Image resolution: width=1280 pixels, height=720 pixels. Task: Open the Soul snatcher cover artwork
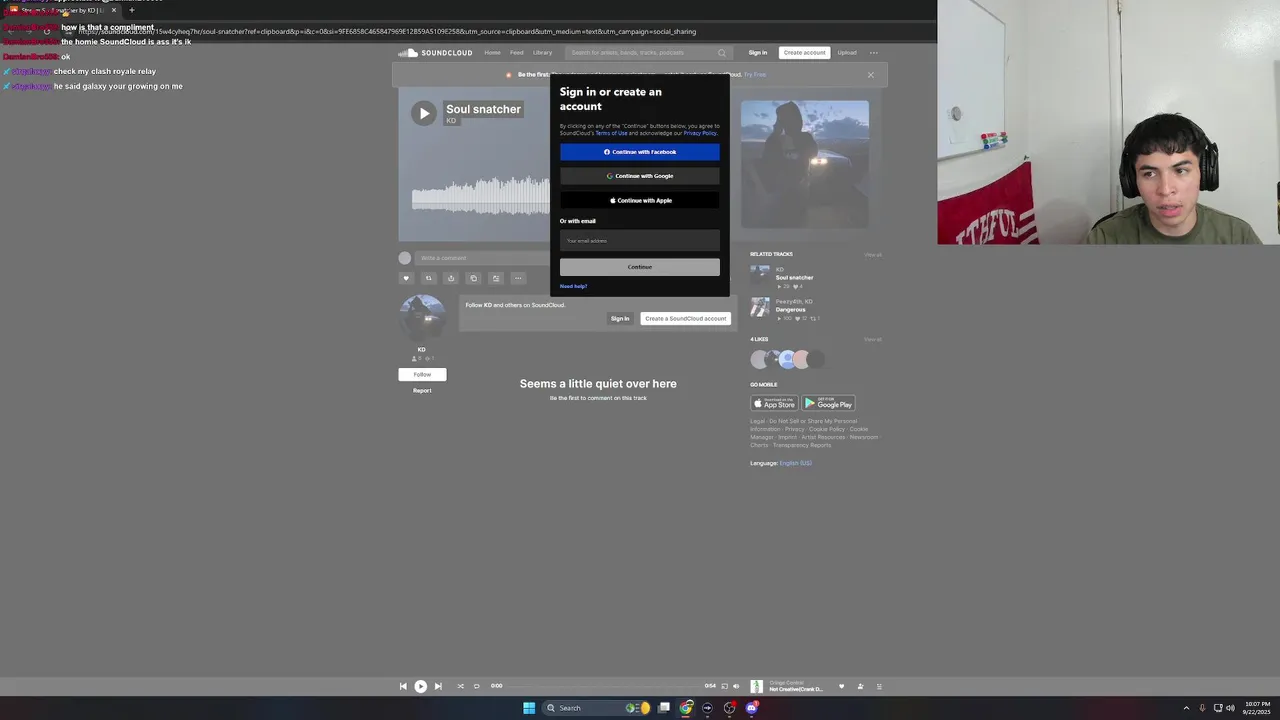pyautogui.click(x=804, y=164)
